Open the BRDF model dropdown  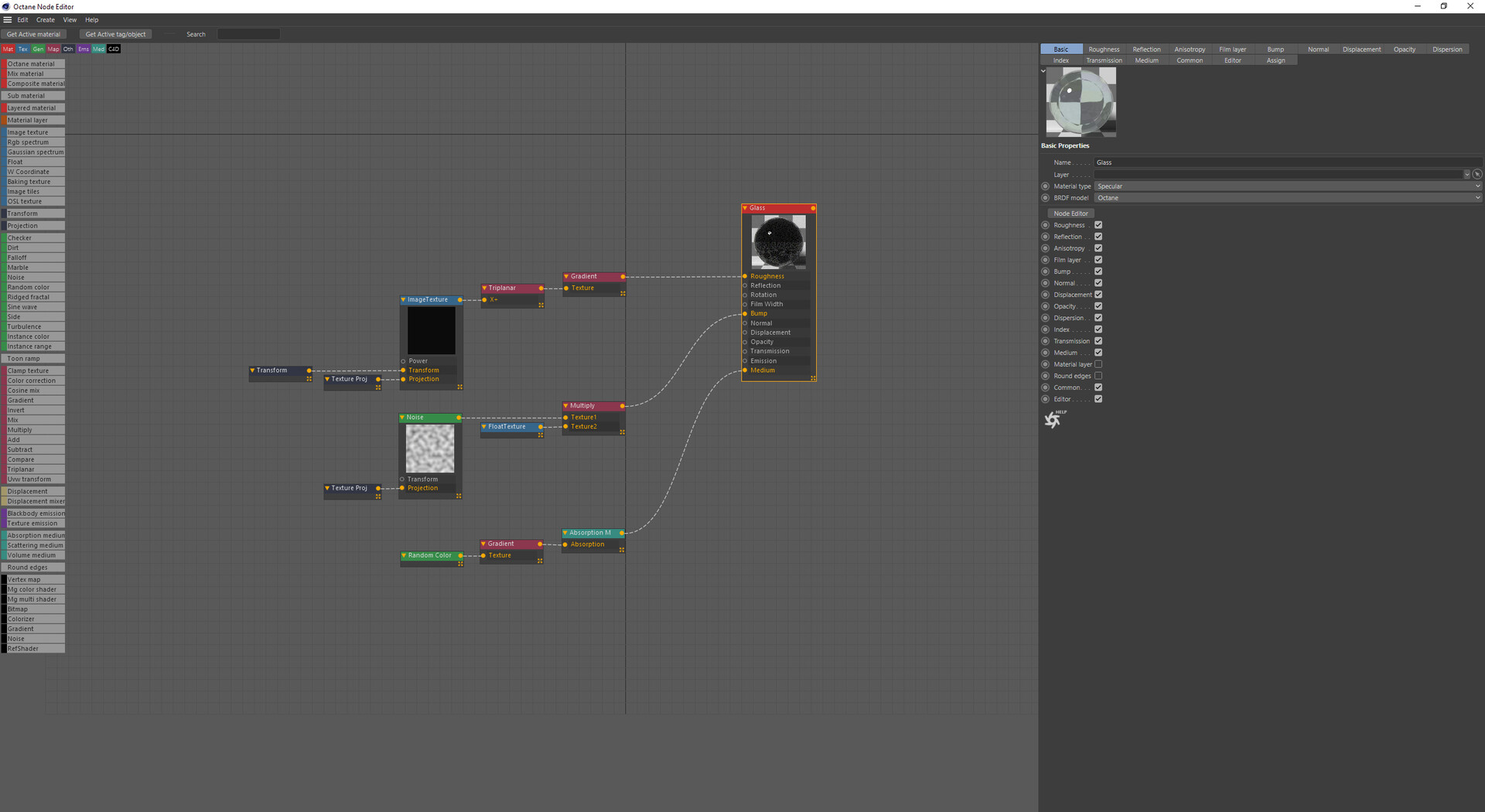pyautogui.click(x=1288, y=198)
